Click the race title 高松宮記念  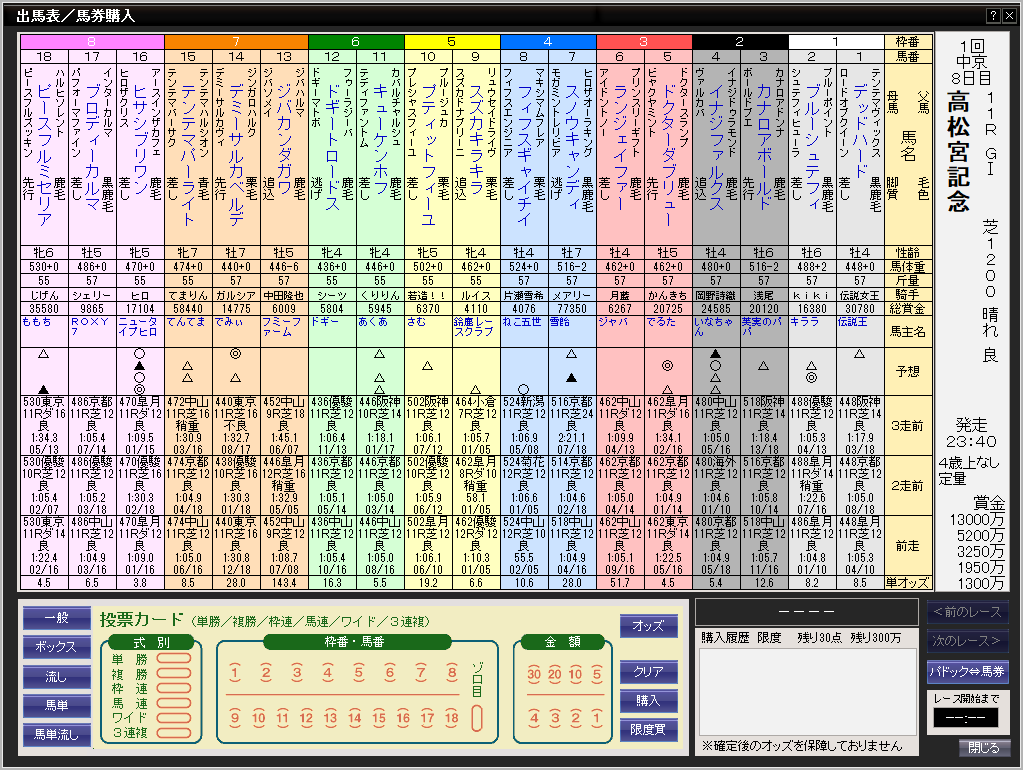click(958, 152)
